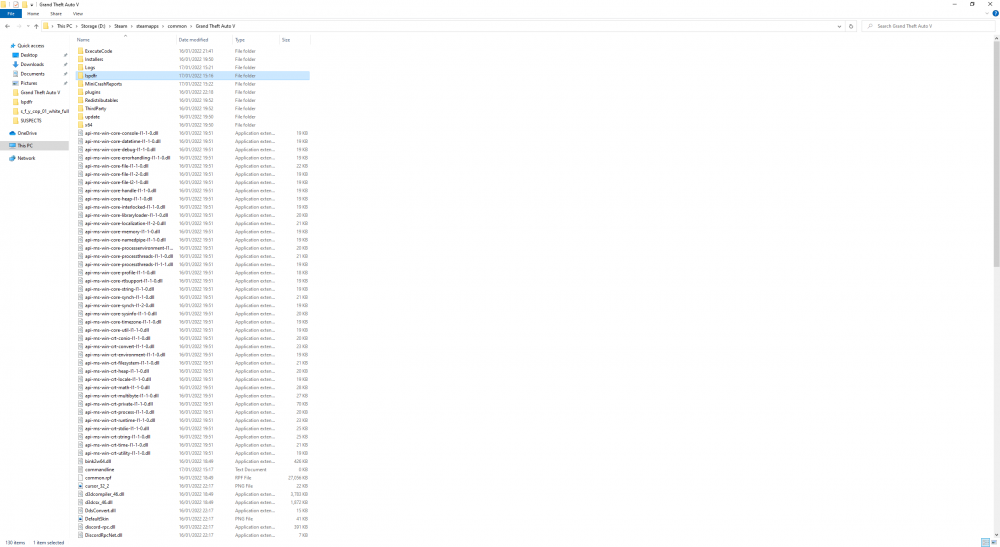Select the MiniCrashReports folder icon
The height and width of the screenshot is (547, 1000).
click(80, 84)
